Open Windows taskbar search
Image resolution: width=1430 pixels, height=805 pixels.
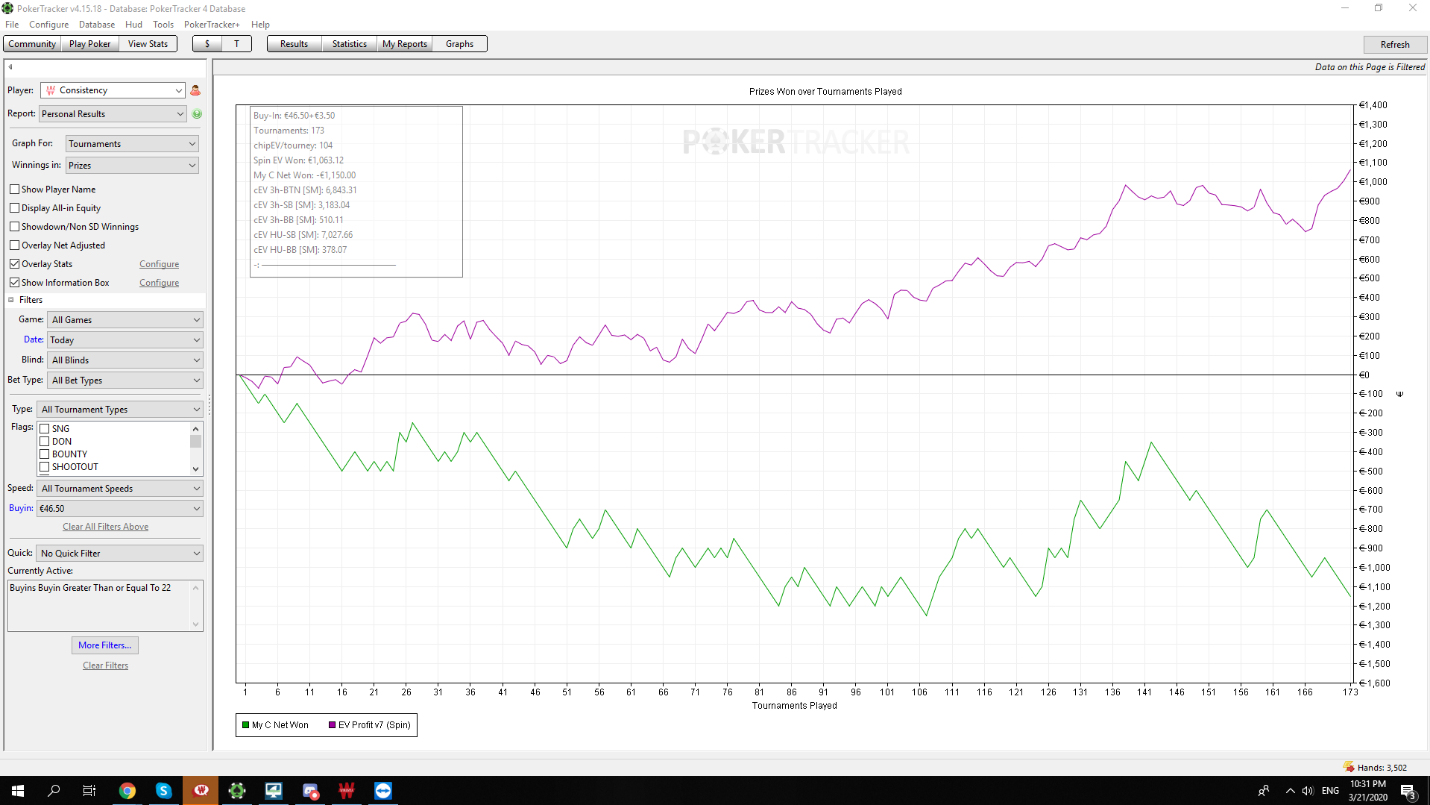tap(53, 790)
